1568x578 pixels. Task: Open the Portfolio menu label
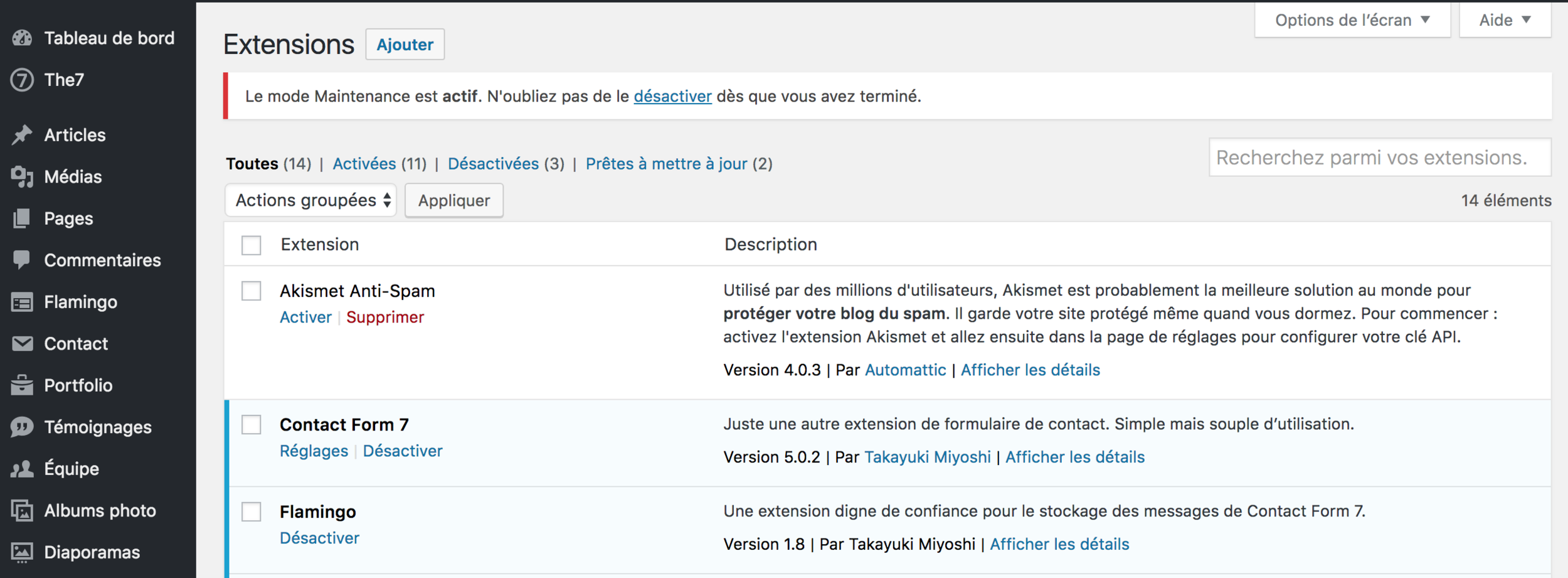point(78,385)
